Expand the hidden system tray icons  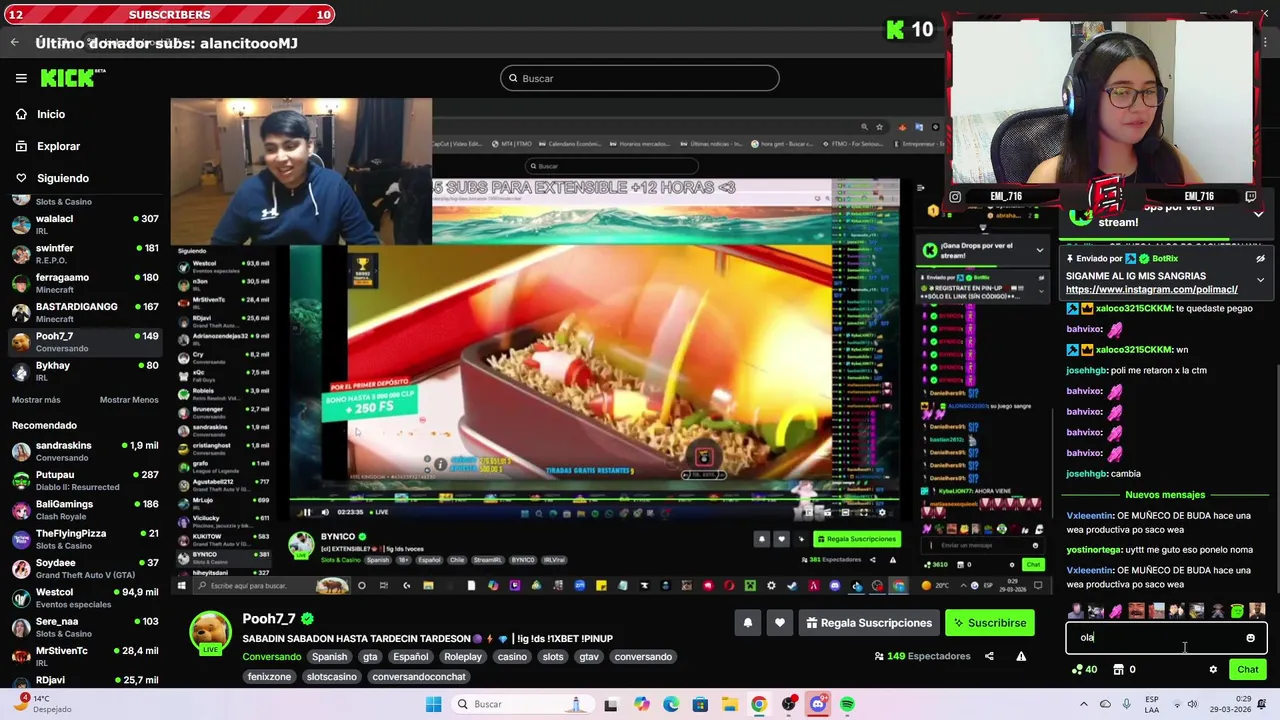[x=1084, y=704]
